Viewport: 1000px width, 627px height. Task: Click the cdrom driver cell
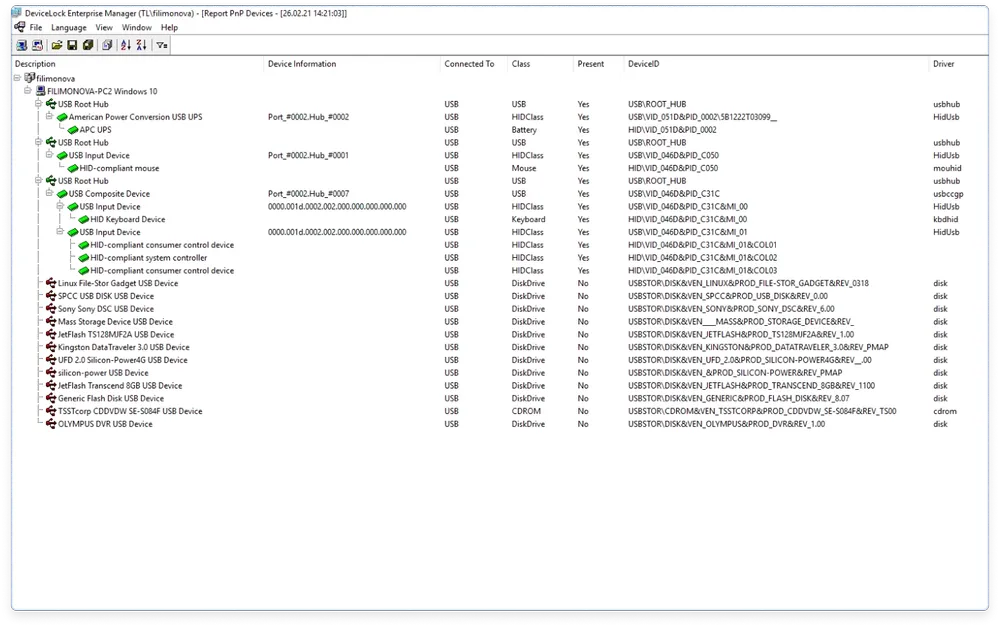coord(945,411)
